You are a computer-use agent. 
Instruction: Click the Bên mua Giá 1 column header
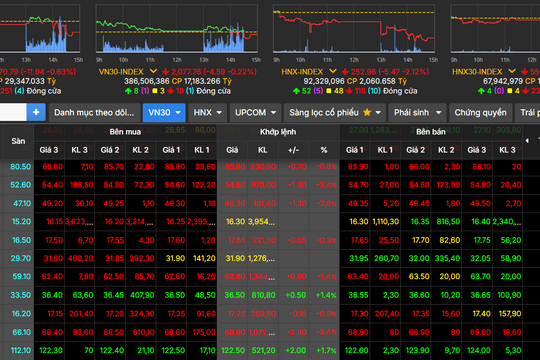tap(171, 150)
